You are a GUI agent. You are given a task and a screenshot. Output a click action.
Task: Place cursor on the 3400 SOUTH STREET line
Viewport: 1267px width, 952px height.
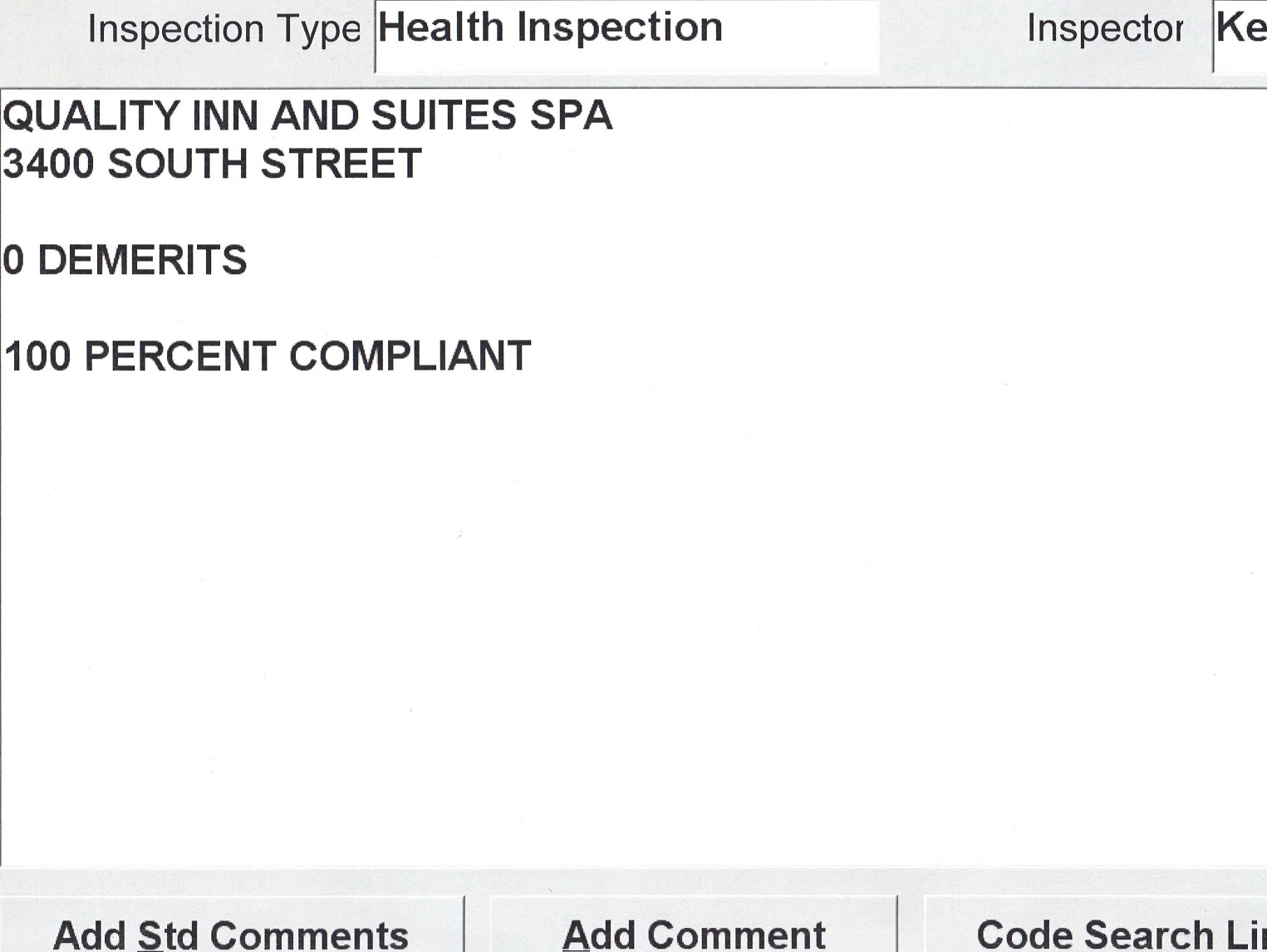point(213,164)
